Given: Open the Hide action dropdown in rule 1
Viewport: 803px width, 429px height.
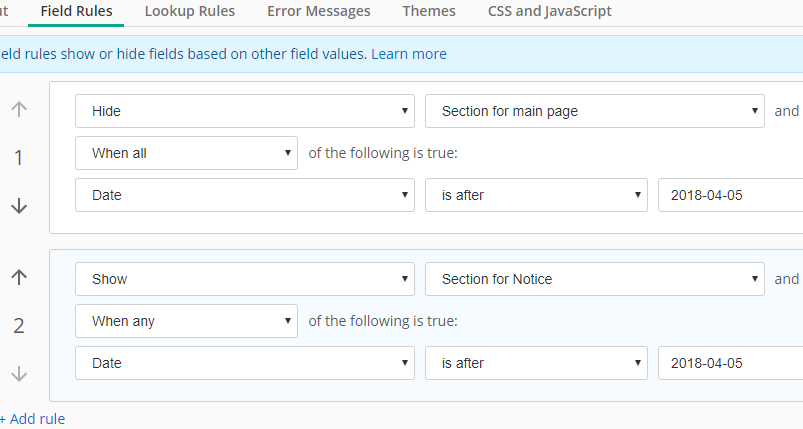Looking at the screenshot, I should coord(245,111).
